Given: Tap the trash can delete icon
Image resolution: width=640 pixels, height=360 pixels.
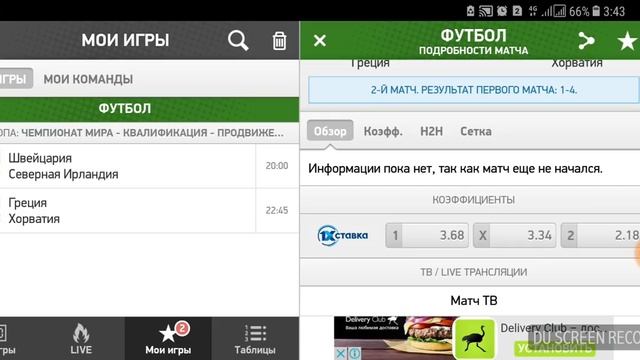Looking at the screenshot, I should [279, 41].
